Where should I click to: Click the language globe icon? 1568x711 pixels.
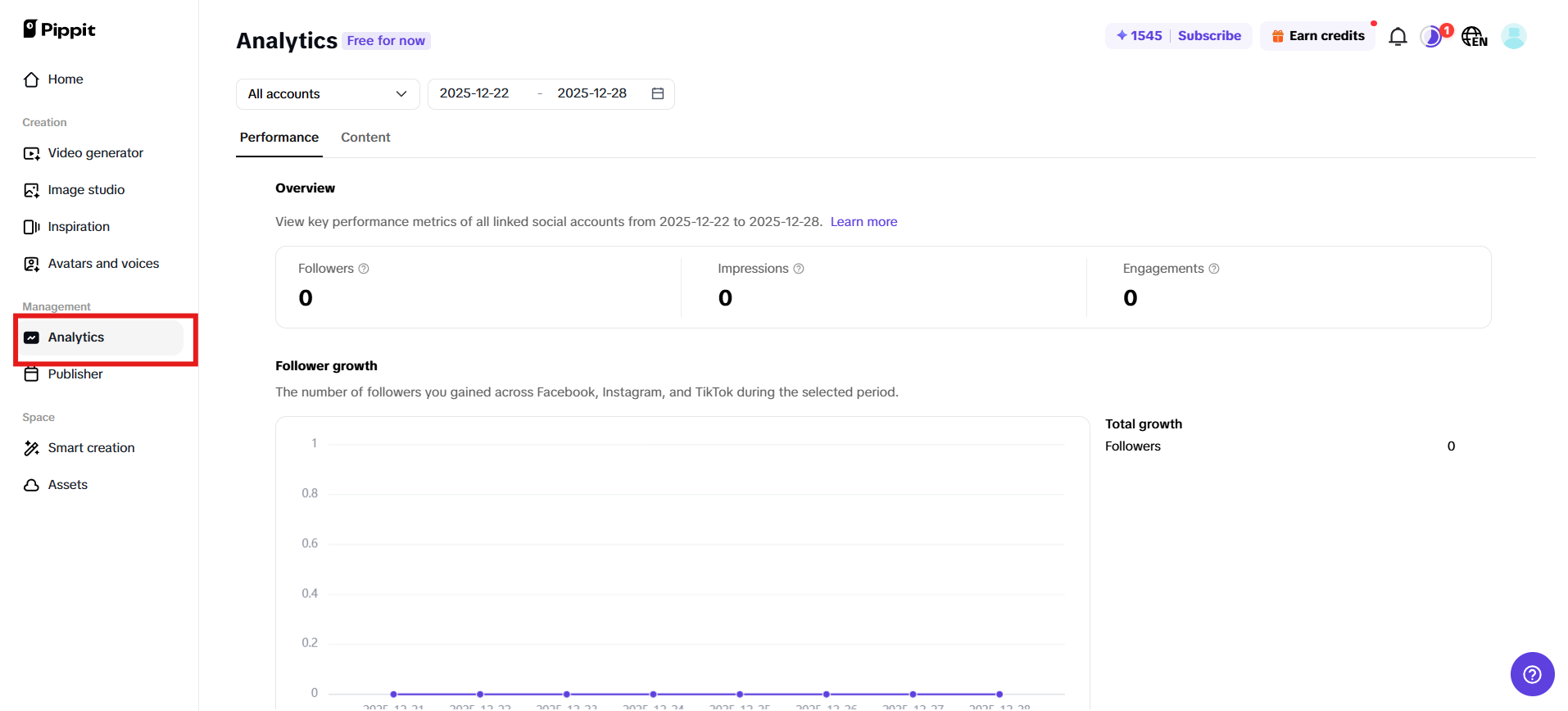pyautogui.click(x=1474, y=37)
